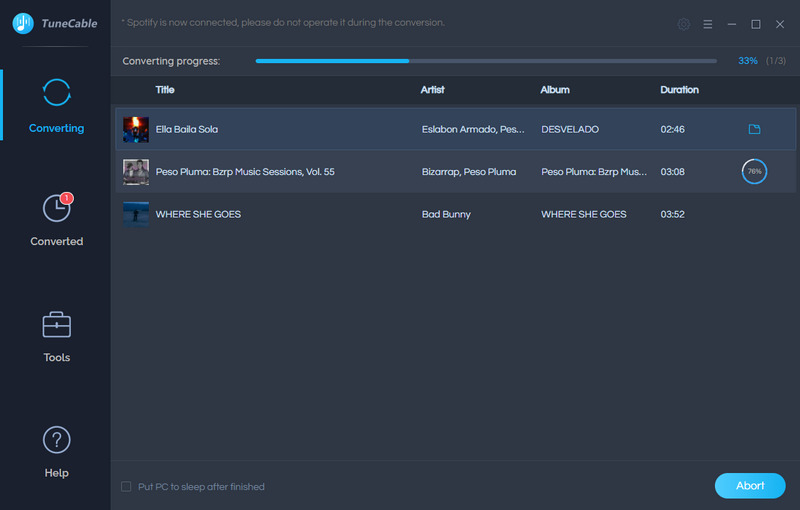Image resolution: width=800 pixels, height=510 pixels.
Task: Select the WHERE SHE GOES song title
Action: click(198, 214)
